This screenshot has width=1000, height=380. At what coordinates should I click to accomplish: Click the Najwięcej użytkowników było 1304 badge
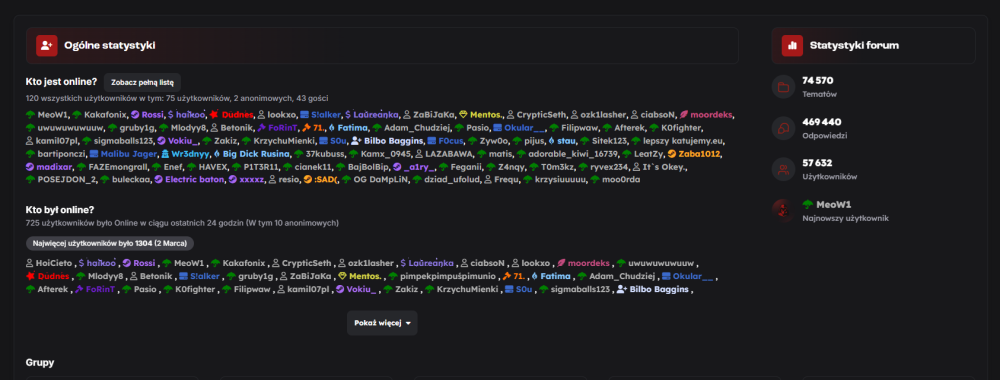pyautogui.click(x=110, y=244)
